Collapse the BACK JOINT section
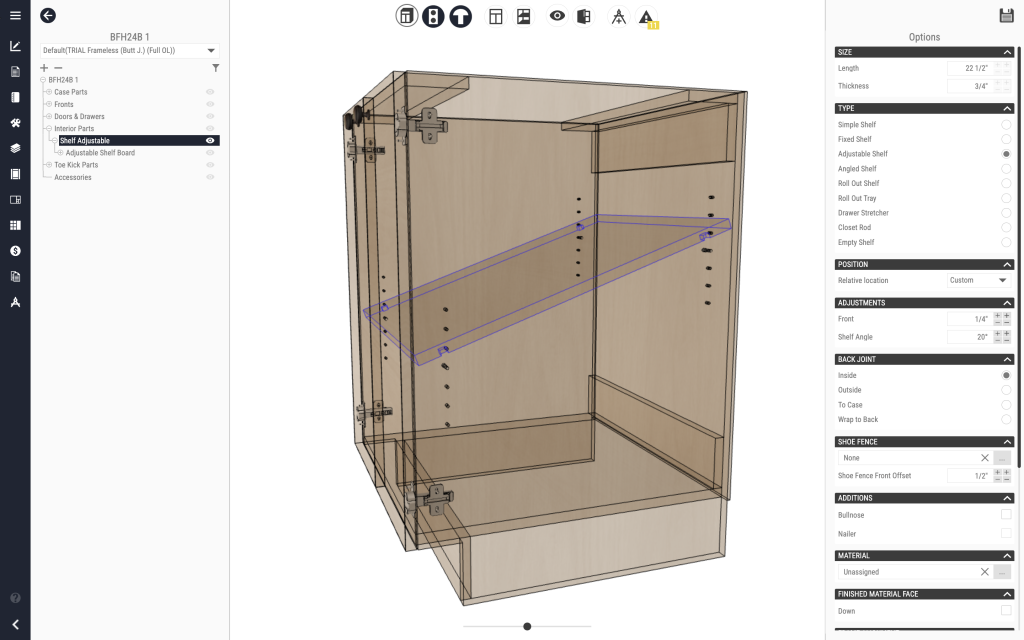Image resolution: width=1024 pixels, height=640 pixels. [1007, 359]
